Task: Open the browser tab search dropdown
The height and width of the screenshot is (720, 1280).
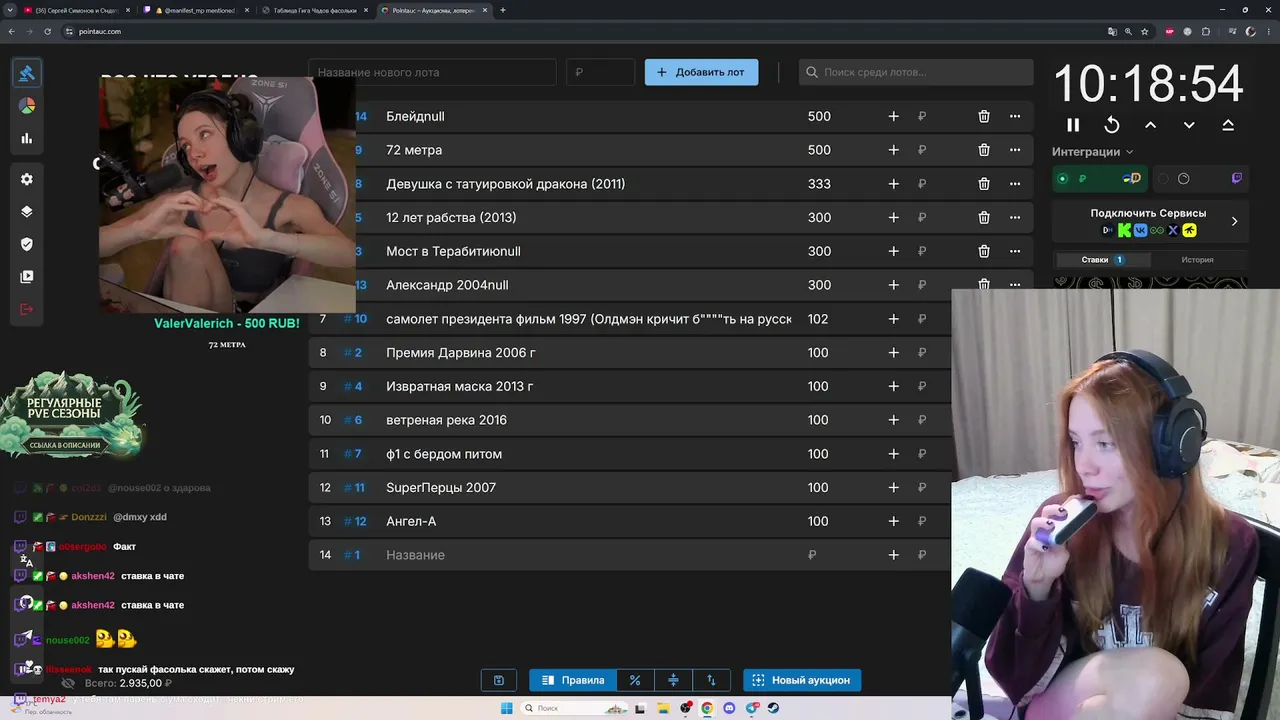Action: [11, 10]
